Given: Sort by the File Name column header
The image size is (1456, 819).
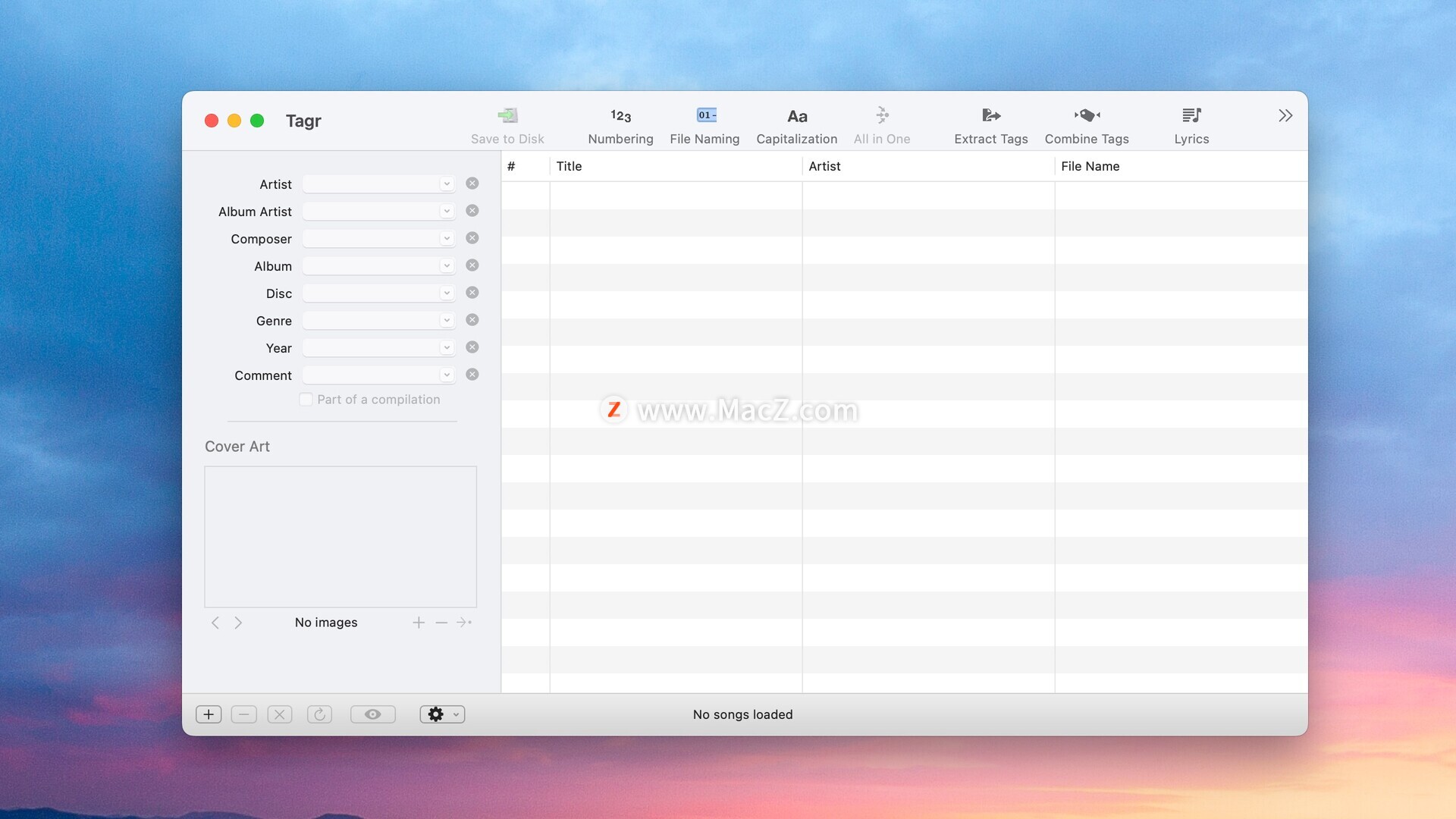Looking at the screenshot, I should (1181, 166).
